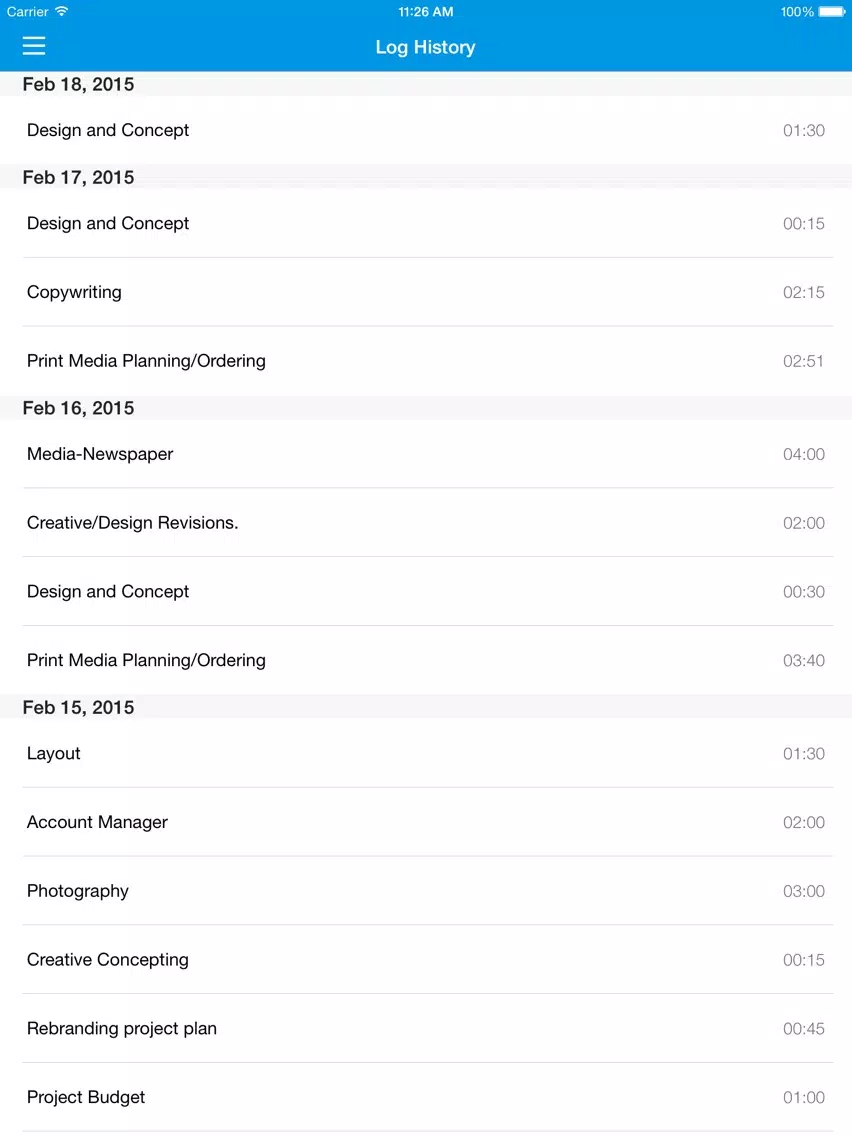
Task: Select the Layout log entry
Action: click(x=426, y=753)
